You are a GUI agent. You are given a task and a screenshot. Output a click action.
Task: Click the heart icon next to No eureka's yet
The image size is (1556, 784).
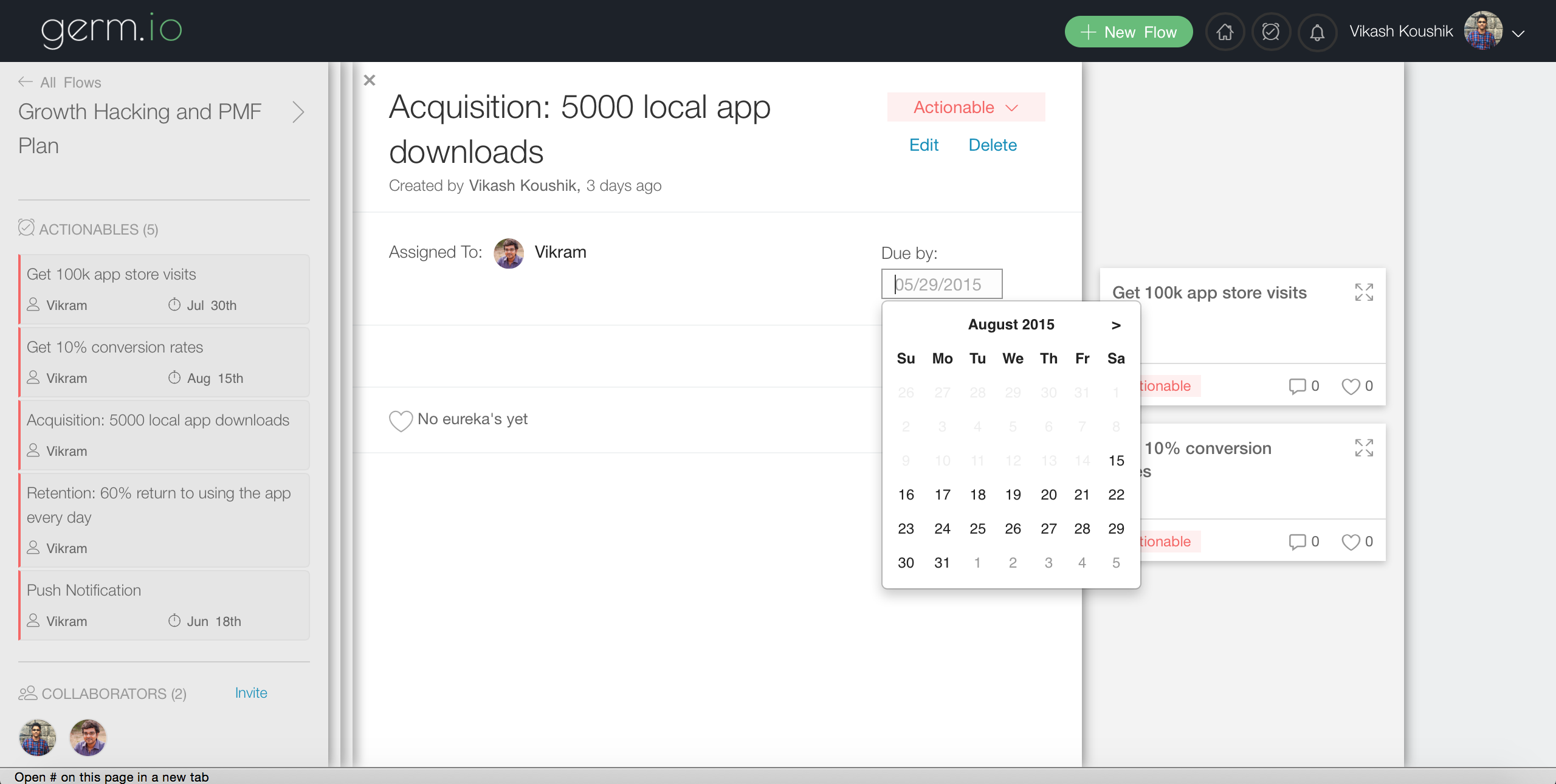401,420
